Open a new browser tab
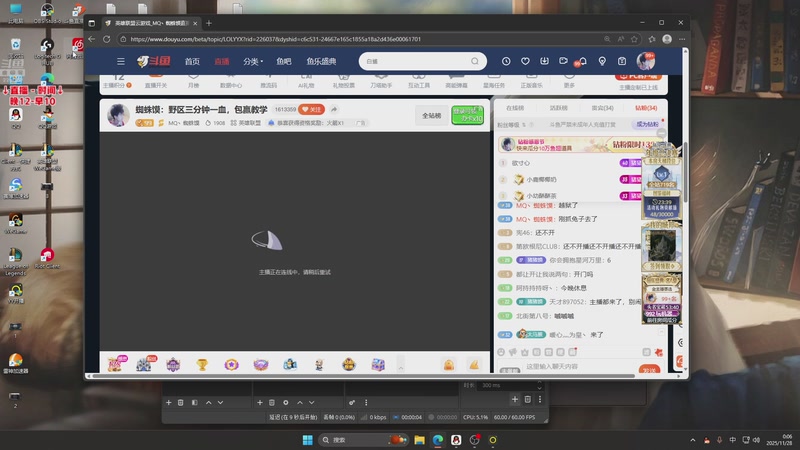 [209, 23]
